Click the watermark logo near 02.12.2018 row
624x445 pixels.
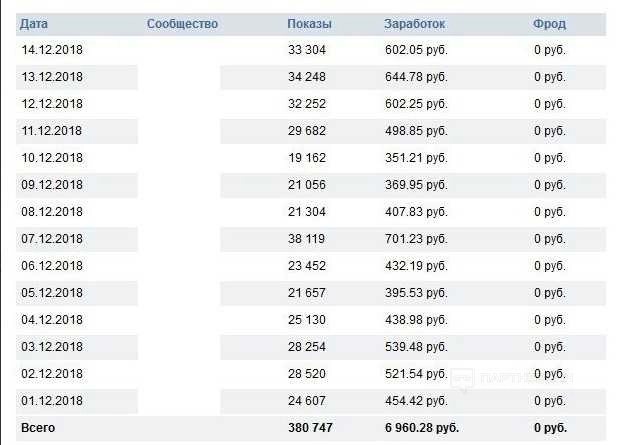click(x=463, y=379)
